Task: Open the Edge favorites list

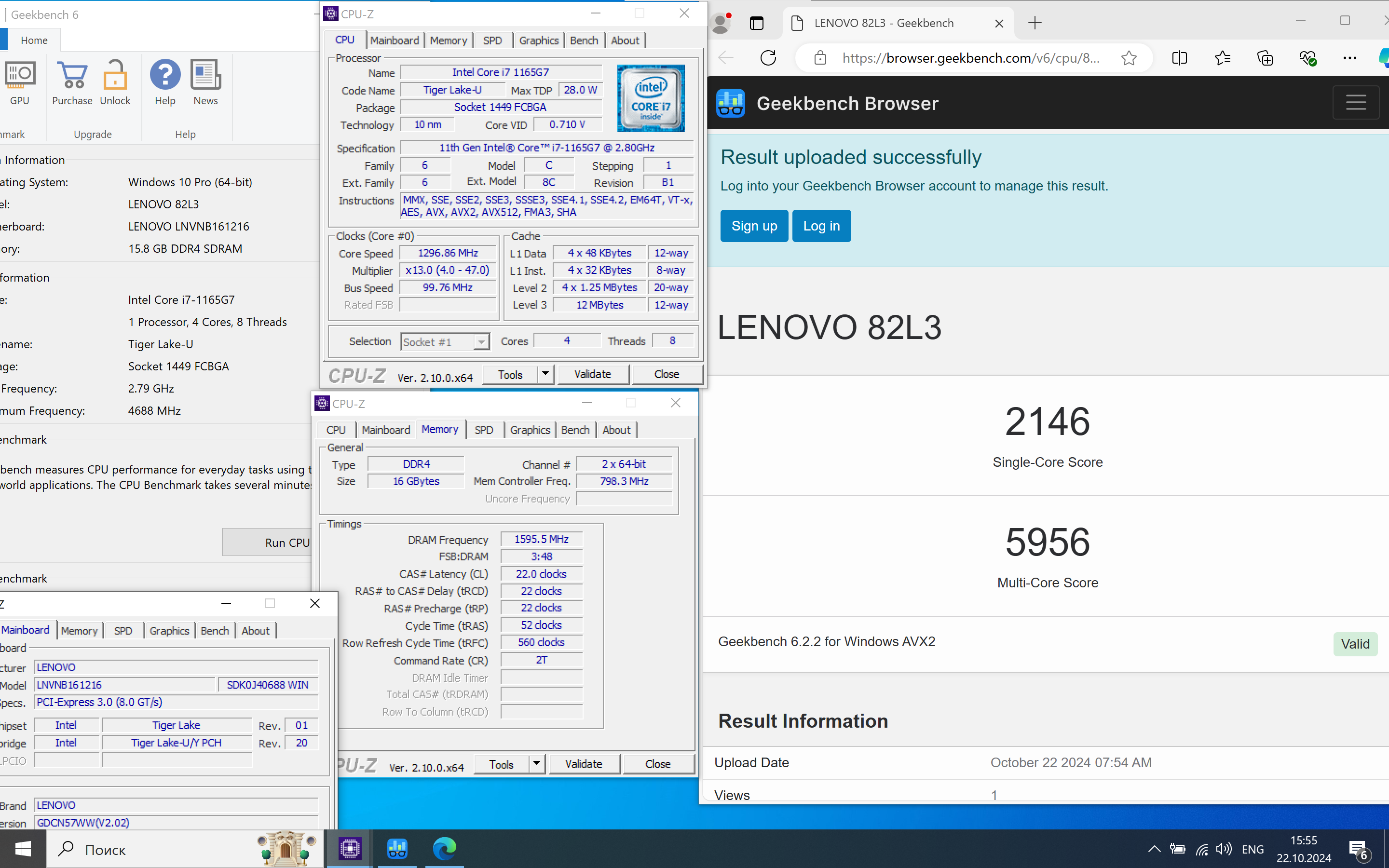Action: pos(1223,58)
